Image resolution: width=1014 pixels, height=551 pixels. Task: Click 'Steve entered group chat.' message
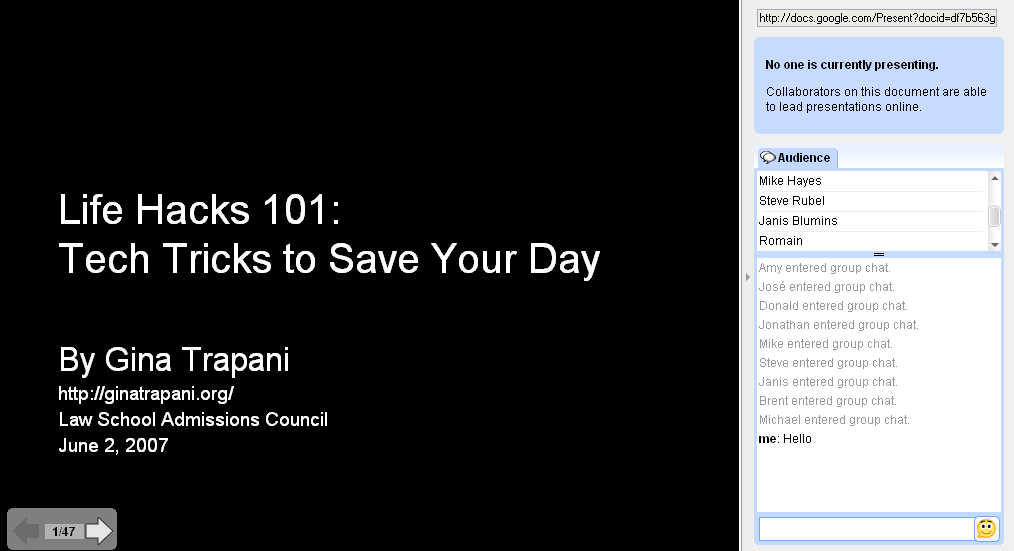click(x=828, y=363)
